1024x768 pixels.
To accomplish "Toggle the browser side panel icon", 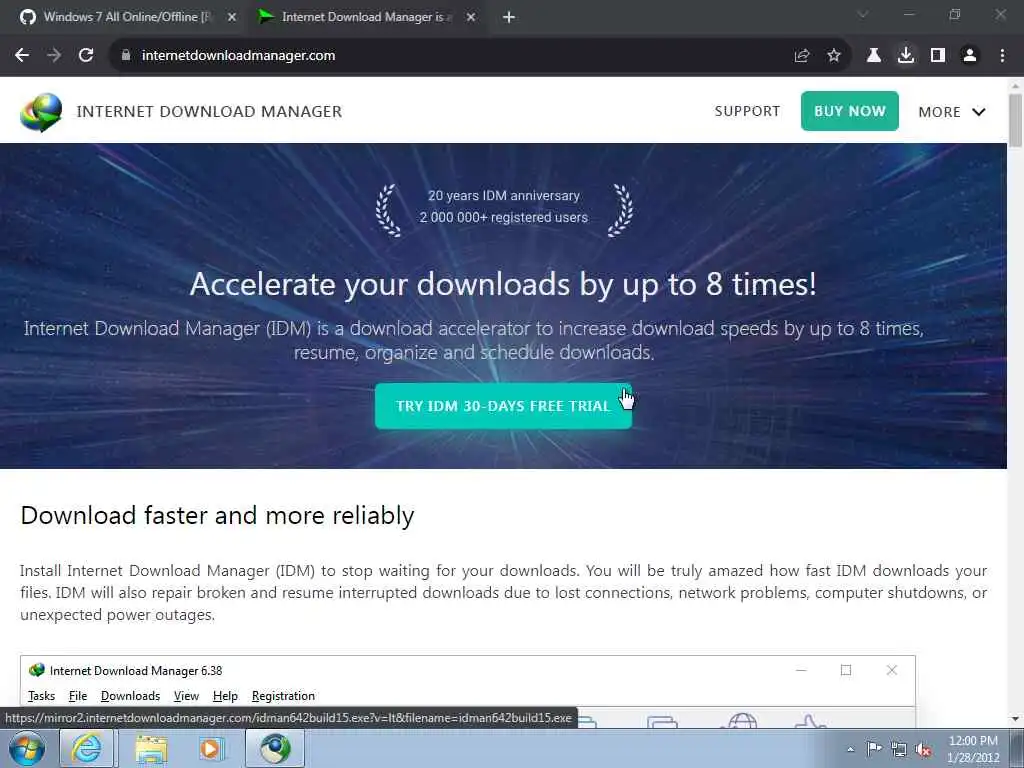I will (x=938, y=56).
